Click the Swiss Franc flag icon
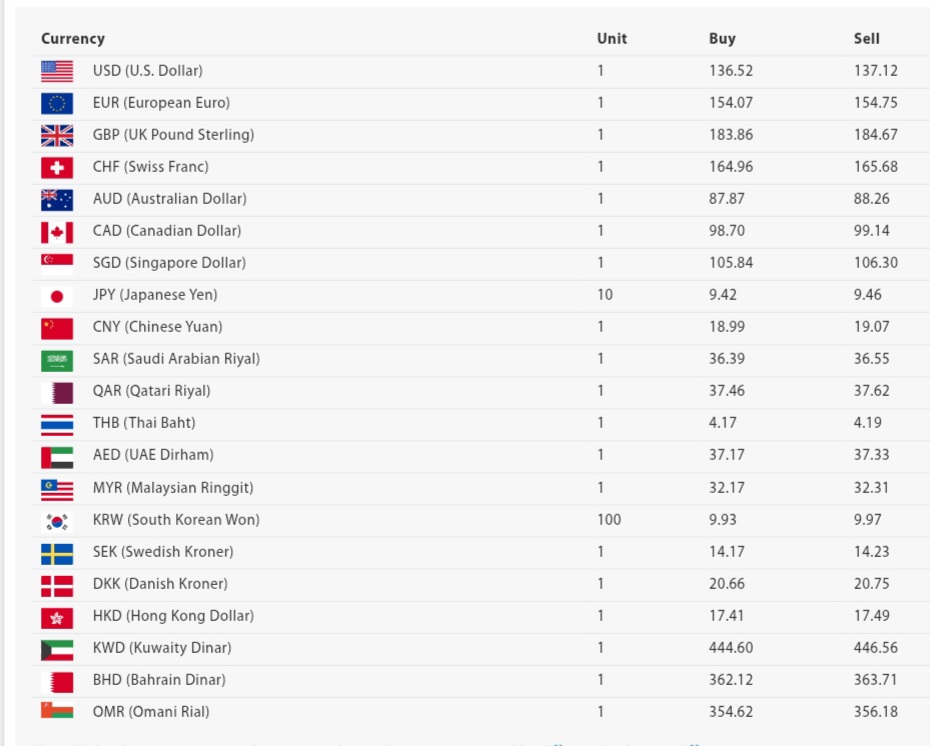Viewport: 930px width, 746px height. pyautogui.click(x=57, y=167)
